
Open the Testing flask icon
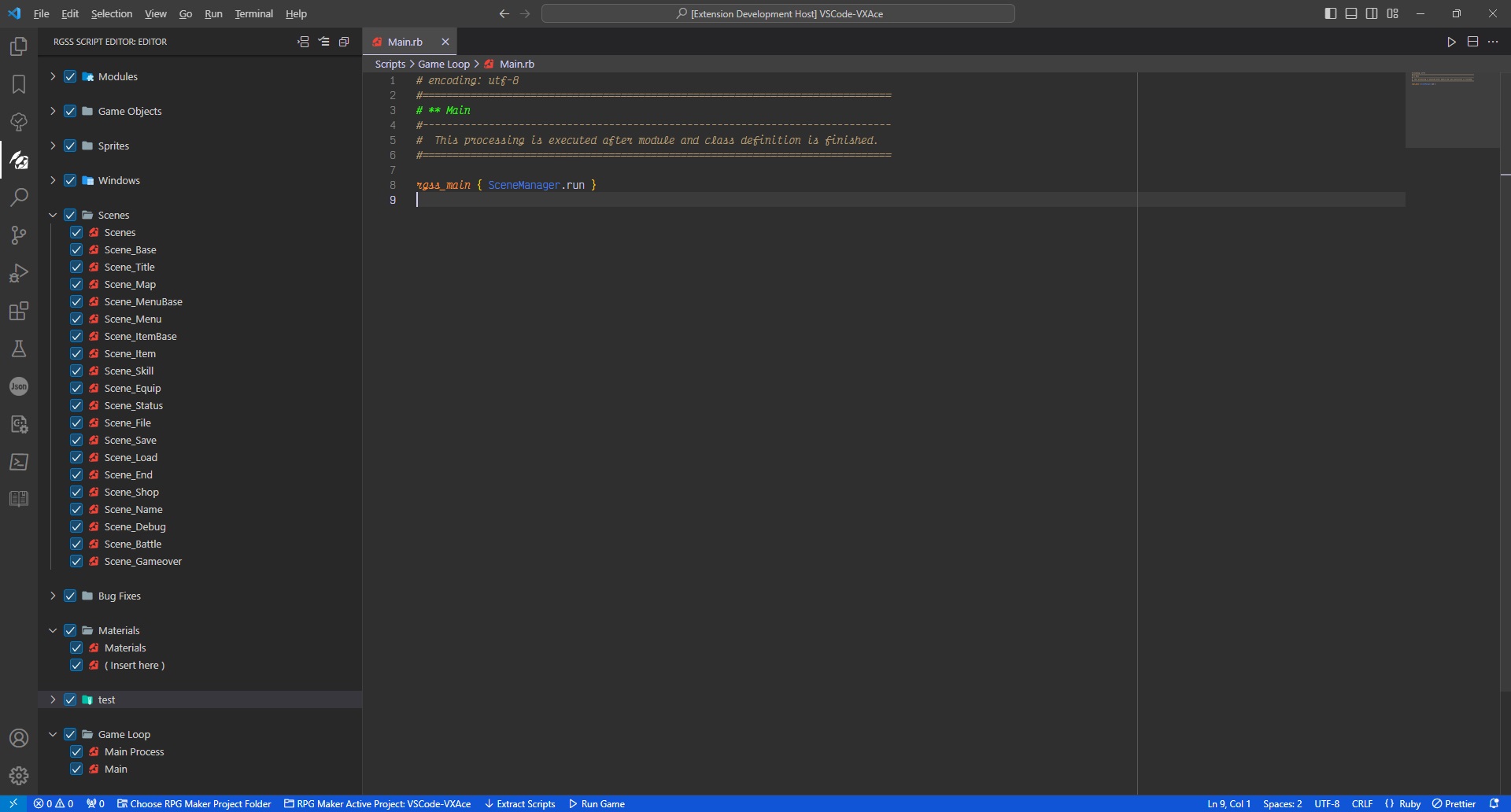pyautogui.click(x=19, y=349)
